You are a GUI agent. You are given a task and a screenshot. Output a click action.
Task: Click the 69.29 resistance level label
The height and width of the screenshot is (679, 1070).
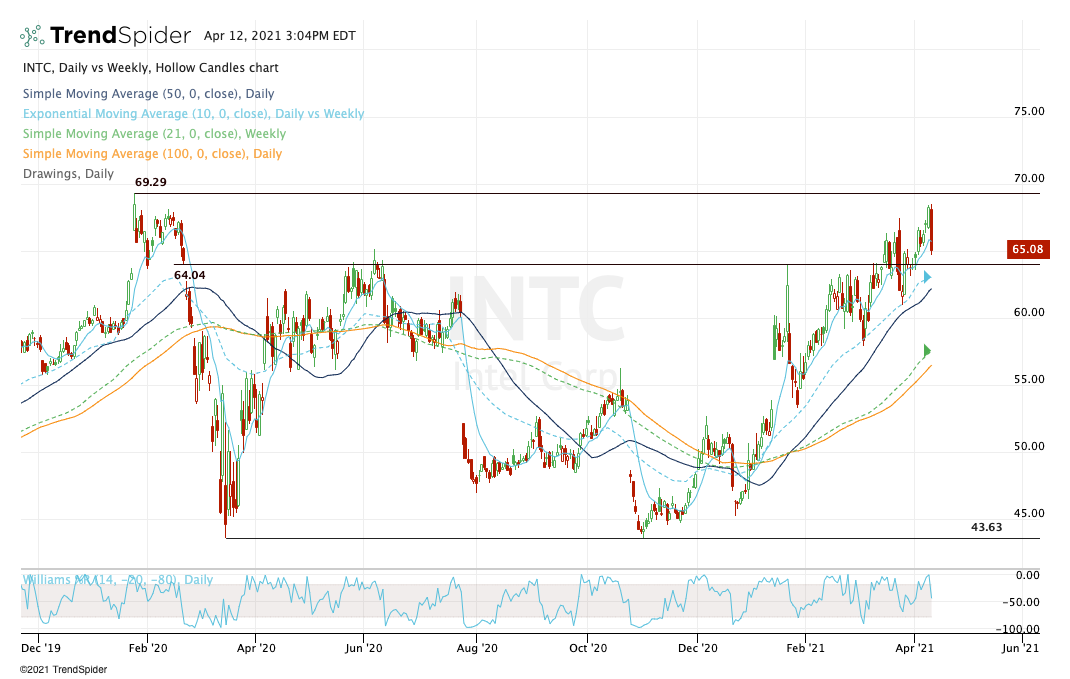coord(151,182)
